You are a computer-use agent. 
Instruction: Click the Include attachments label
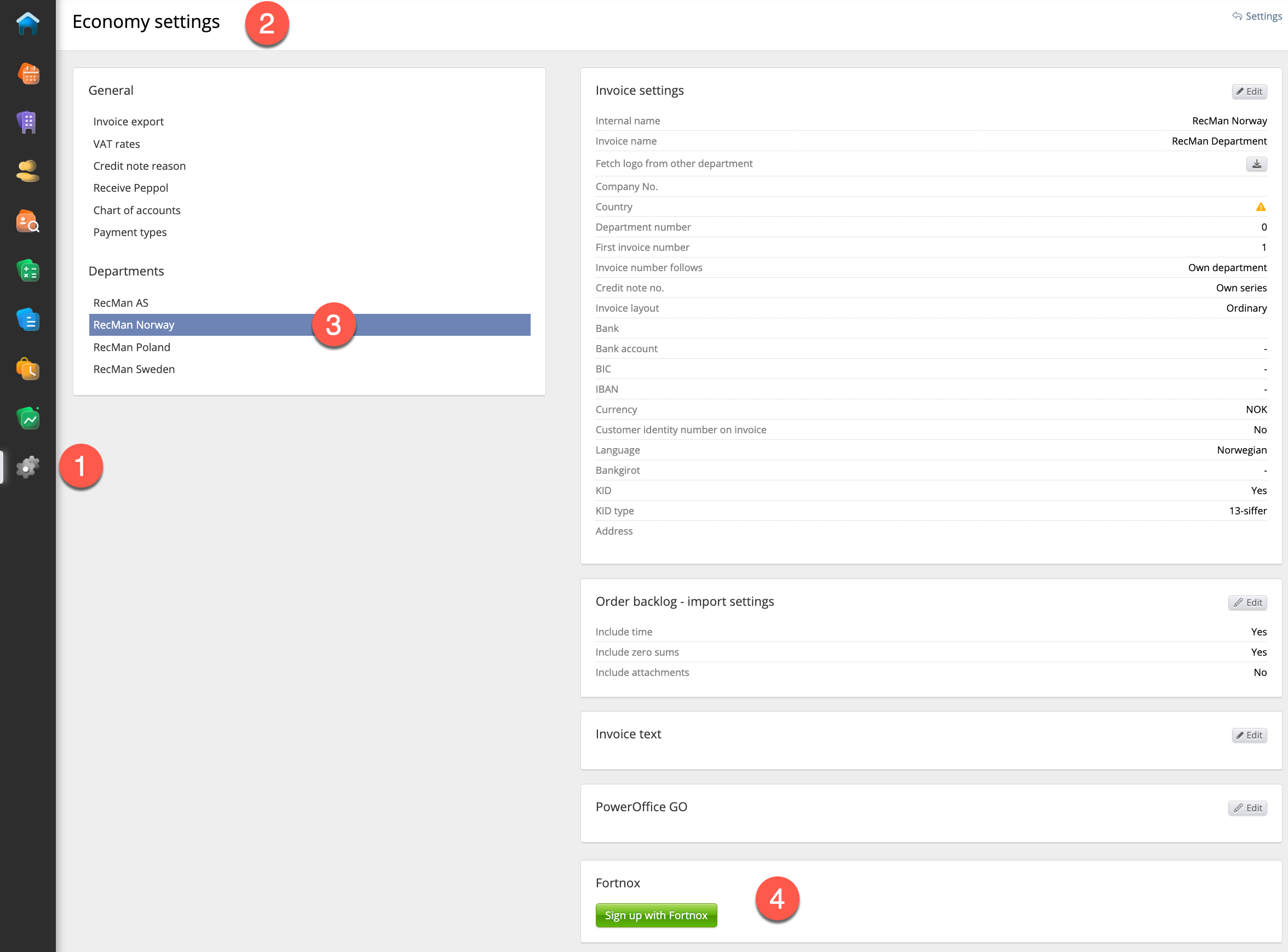point(642,673)
